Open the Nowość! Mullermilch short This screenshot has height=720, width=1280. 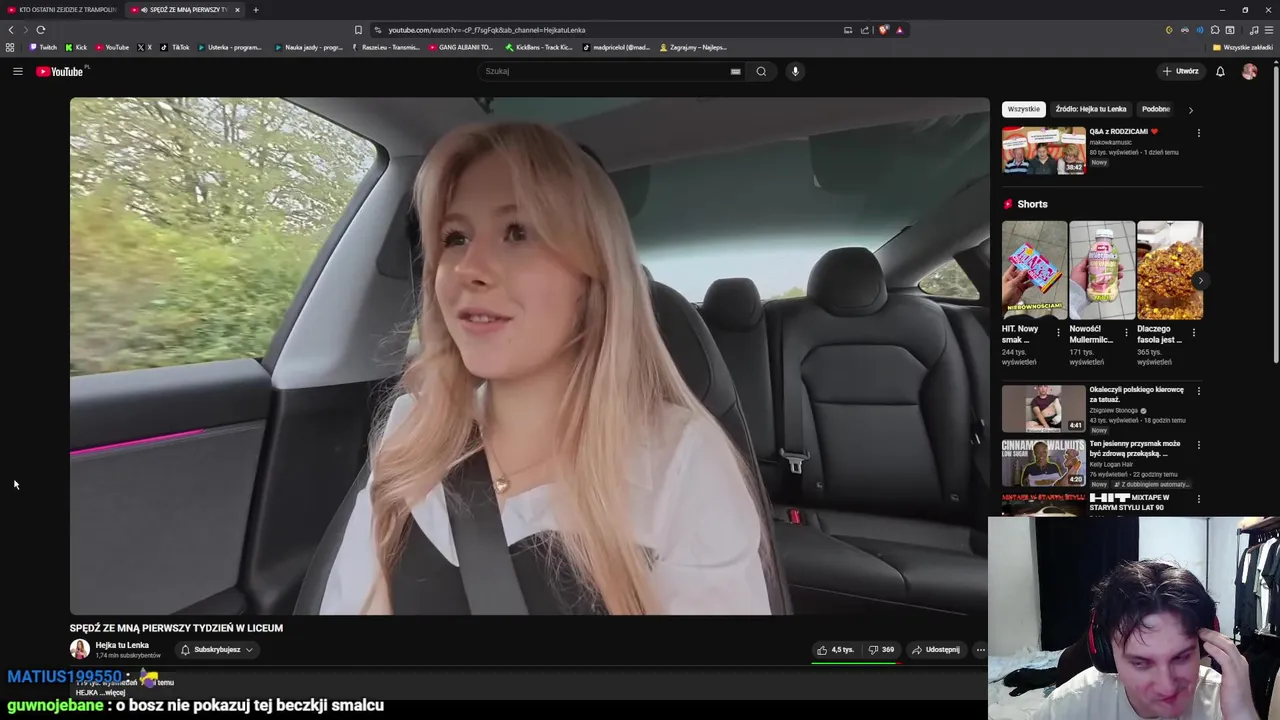pos(1102,270)
